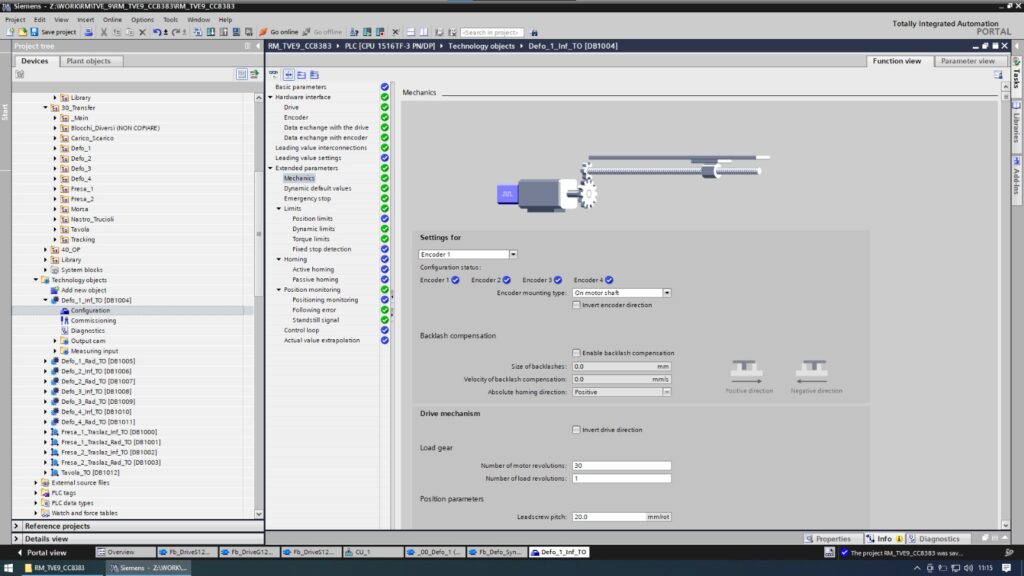Viewport: 1024px width, 576px height.
Task: Click the Open project folder icon
Action: click(22, 32)
